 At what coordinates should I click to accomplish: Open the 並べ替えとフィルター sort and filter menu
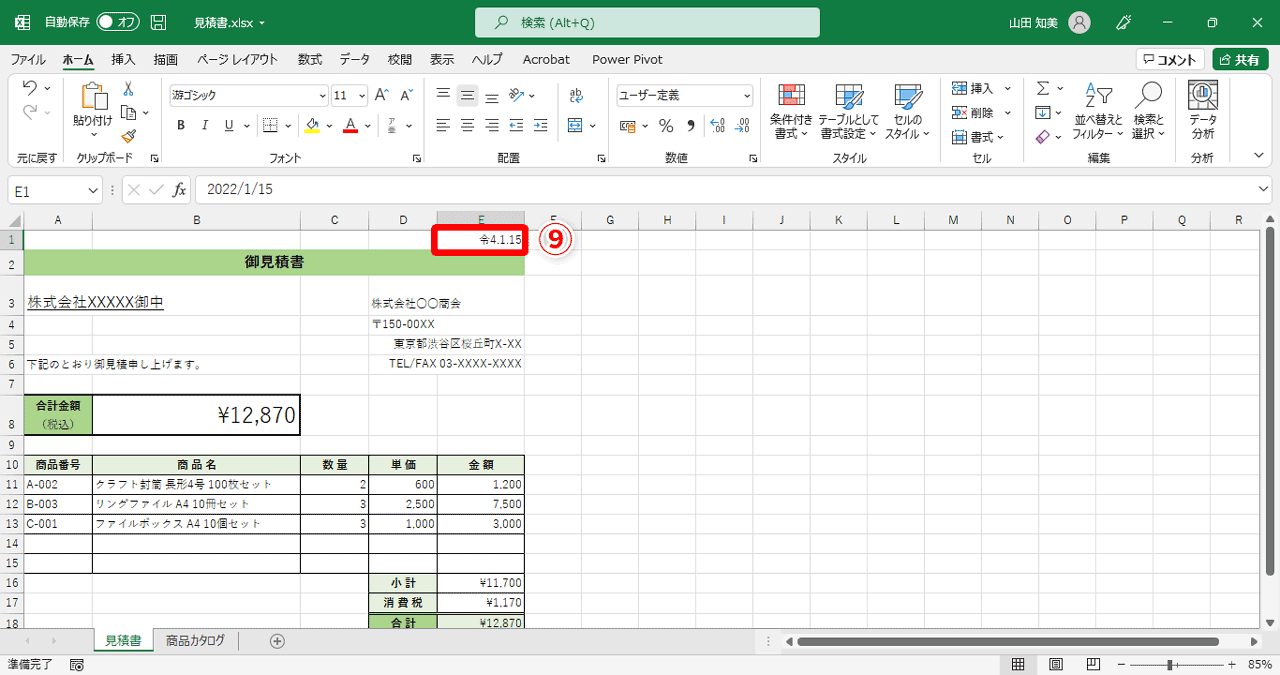pos(1097,110)
